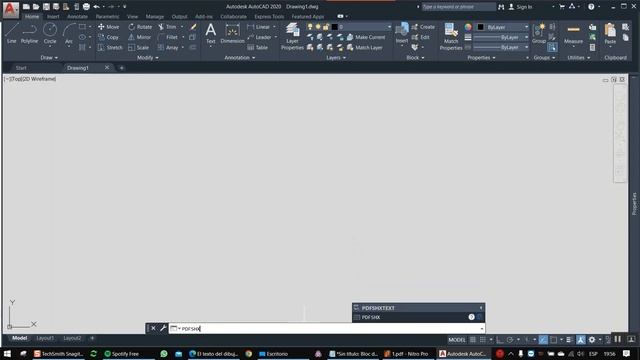This screenshot has height=360, width=640.
Task: Toggle lineweight display in status bar
Action: point(569,340)
